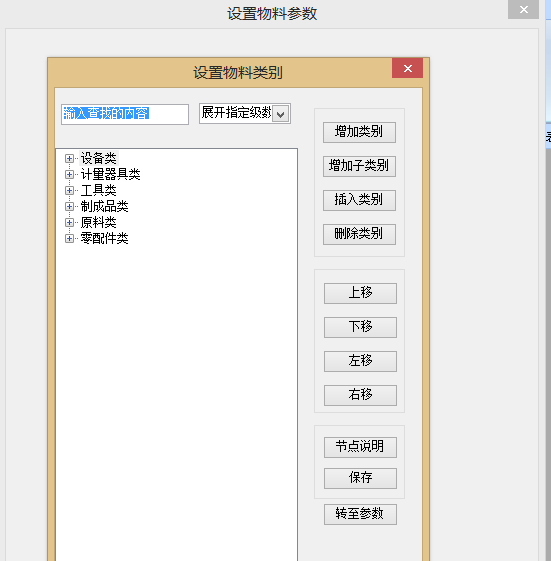551x561 pixels.
Task: Click the 右移 button
Action: (x=360, y=395)
